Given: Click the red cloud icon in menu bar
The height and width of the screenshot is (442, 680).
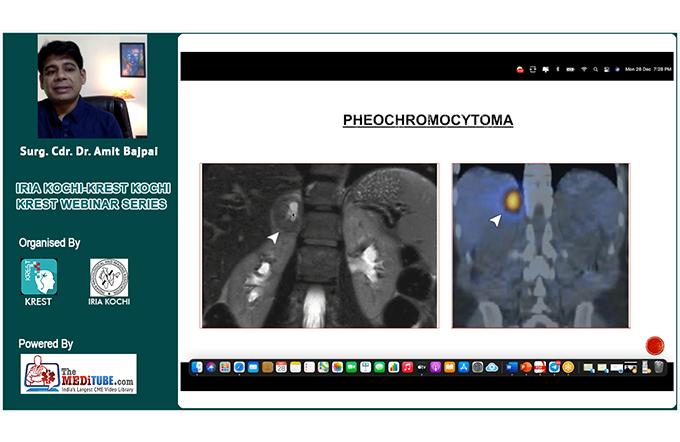Looking at the screenshot, I should [520, 69].
